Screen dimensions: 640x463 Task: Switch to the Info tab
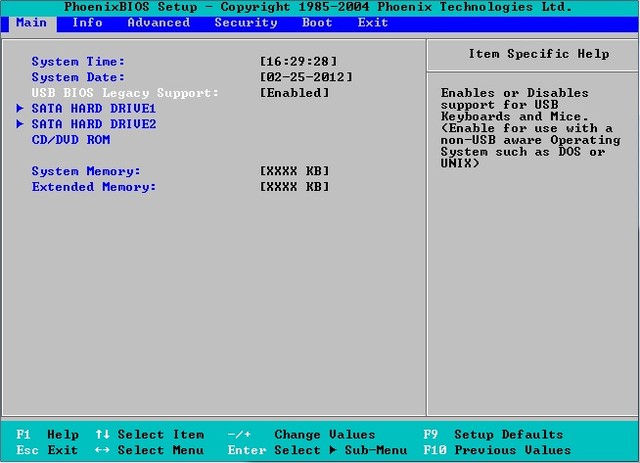coord(88,22)
